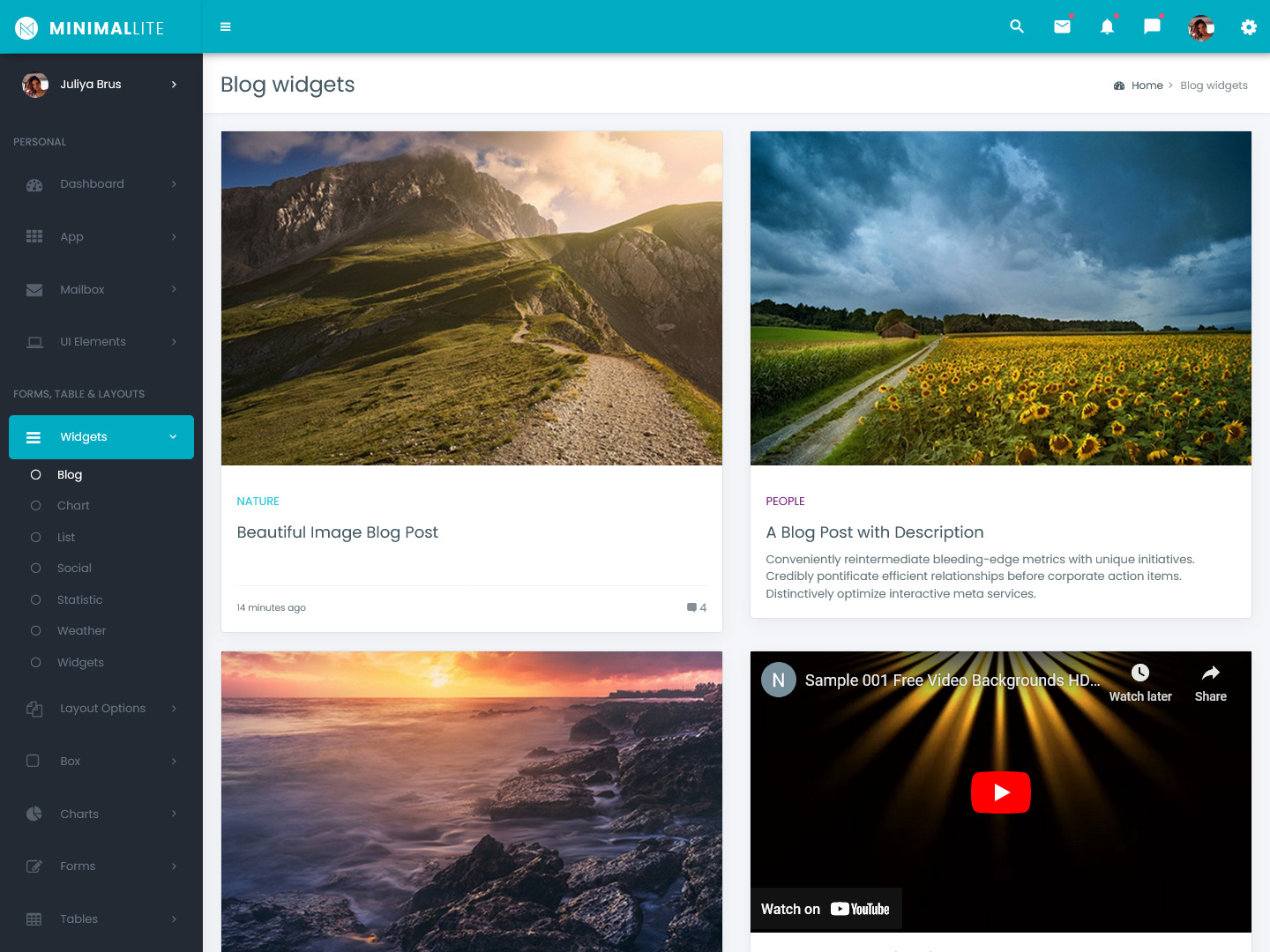Expand the Dashboard sidebar menu
Image resolution: width=1270 pixels, height=952 pixels.
(101, 184)
